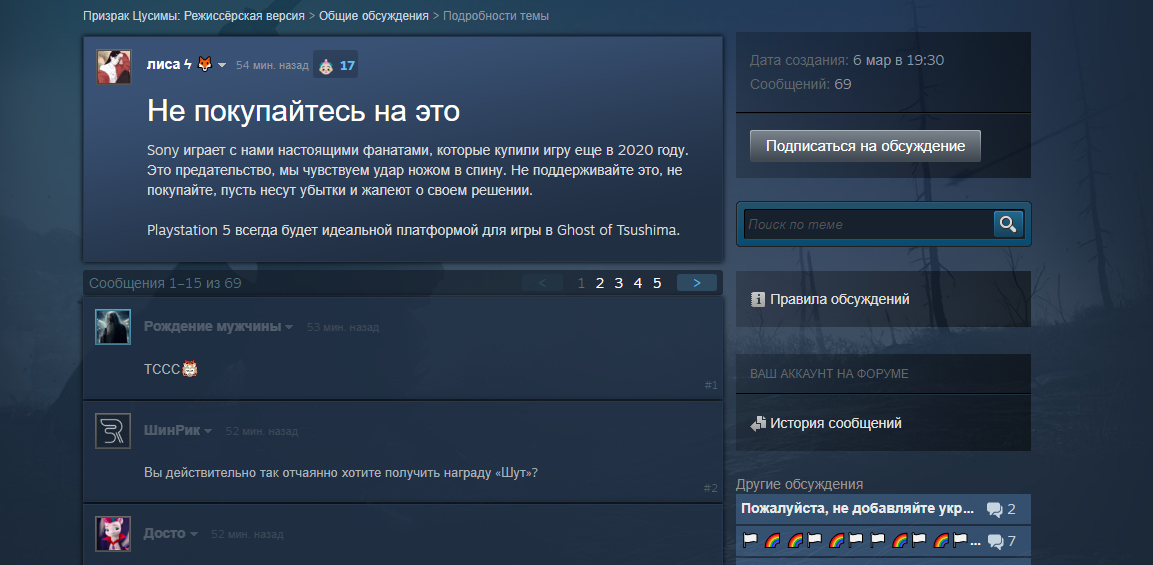Open Общие обсуждения breadcrumb link
Screen dimensions: 1153x565
coord(374,15)
